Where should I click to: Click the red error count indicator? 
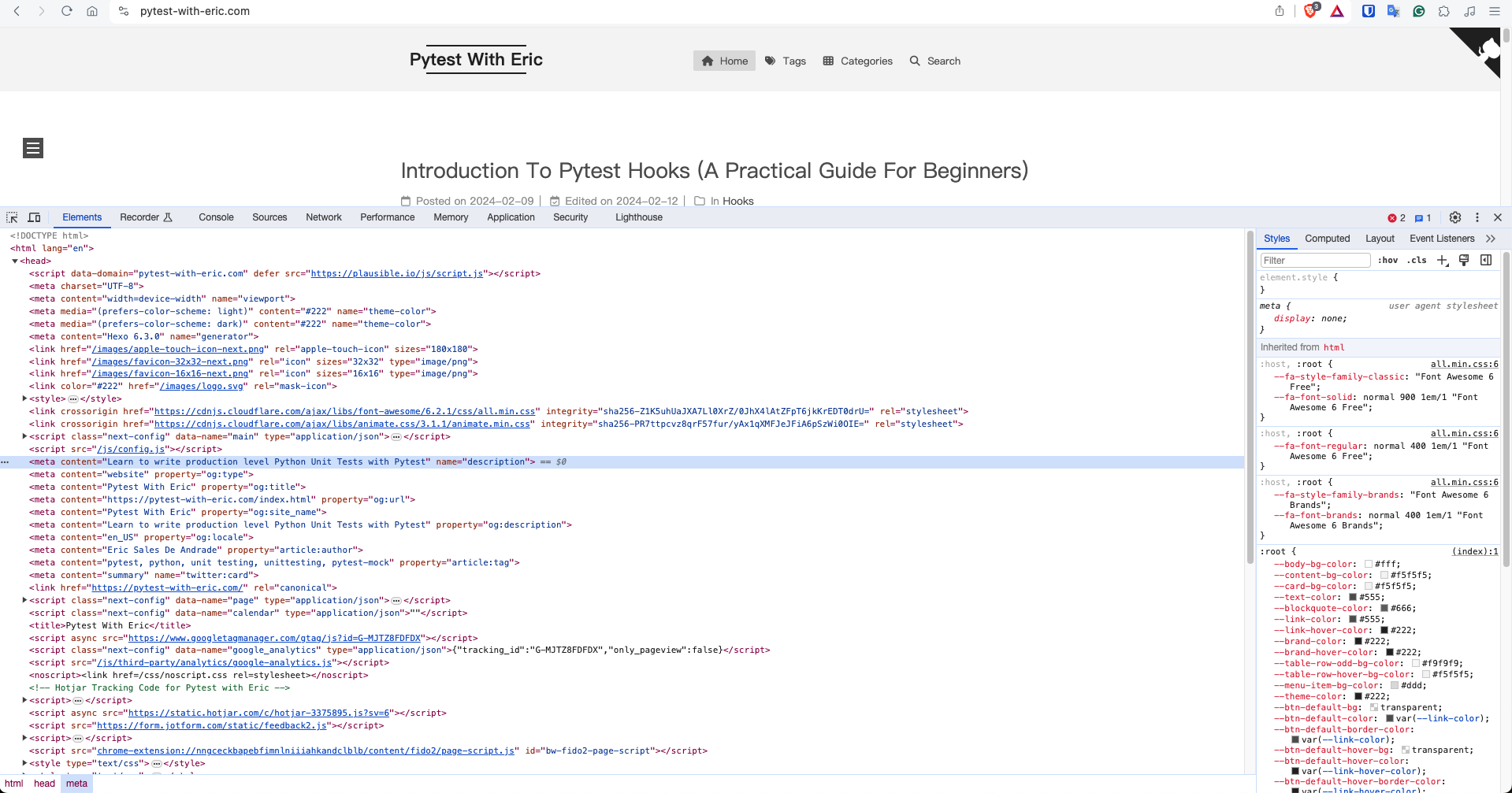pyautogui.click(x=1396, y=218)
